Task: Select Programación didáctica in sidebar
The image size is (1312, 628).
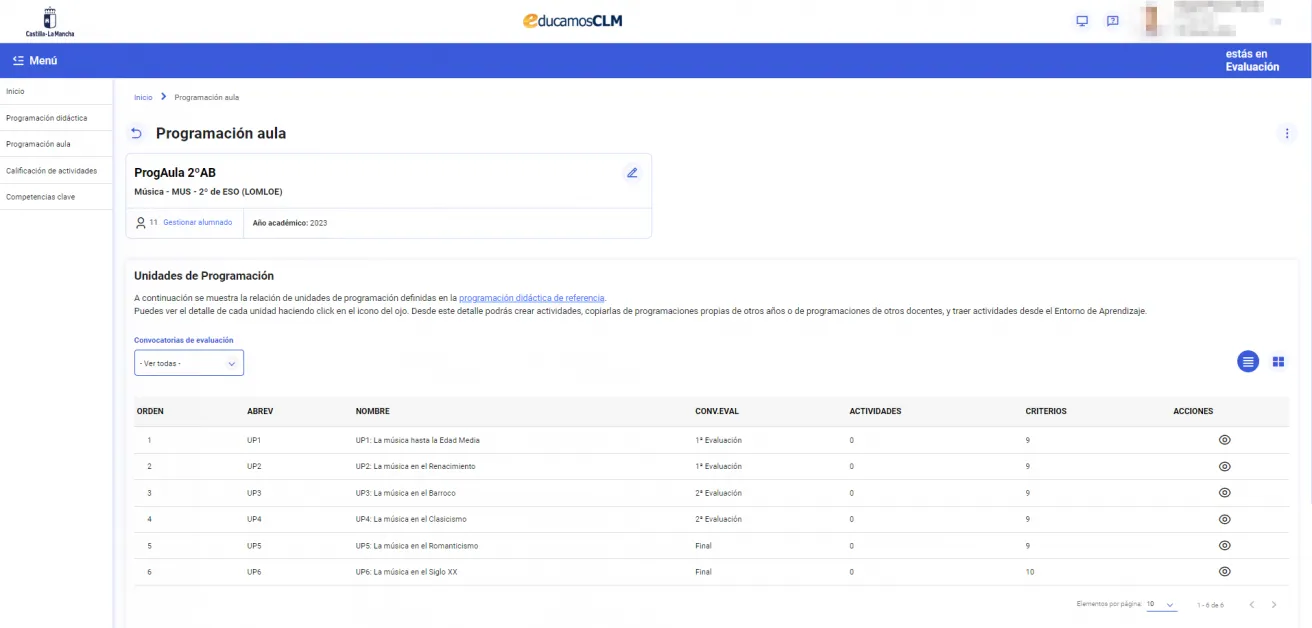Action: pos(46,118)
